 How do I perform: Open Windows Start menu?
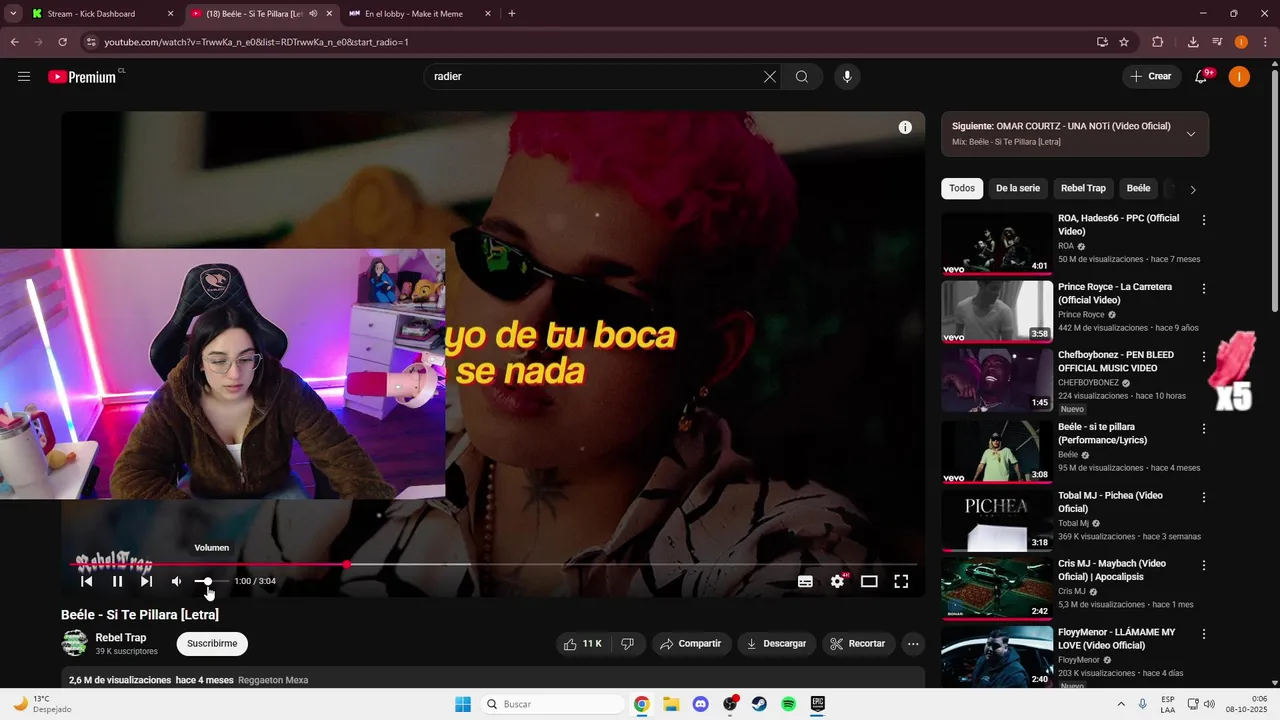click(x=463, y=704)
